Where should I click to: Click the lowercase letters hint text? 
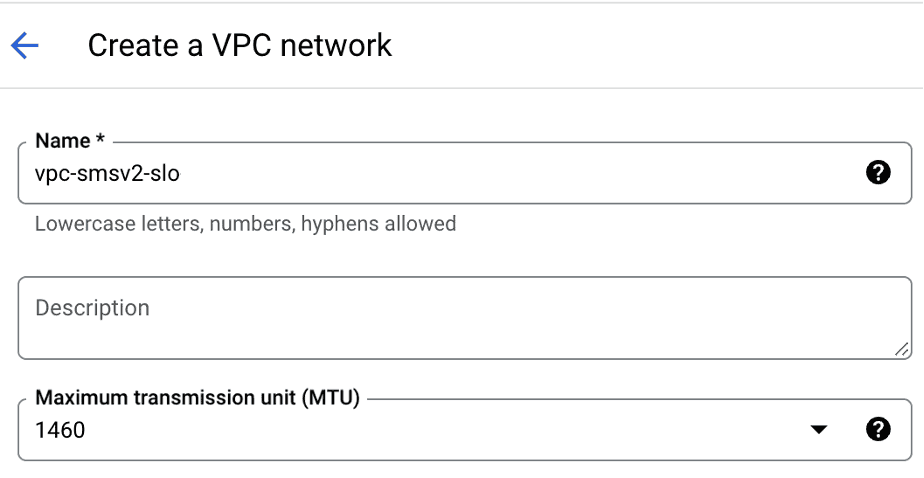pos(245,223)
